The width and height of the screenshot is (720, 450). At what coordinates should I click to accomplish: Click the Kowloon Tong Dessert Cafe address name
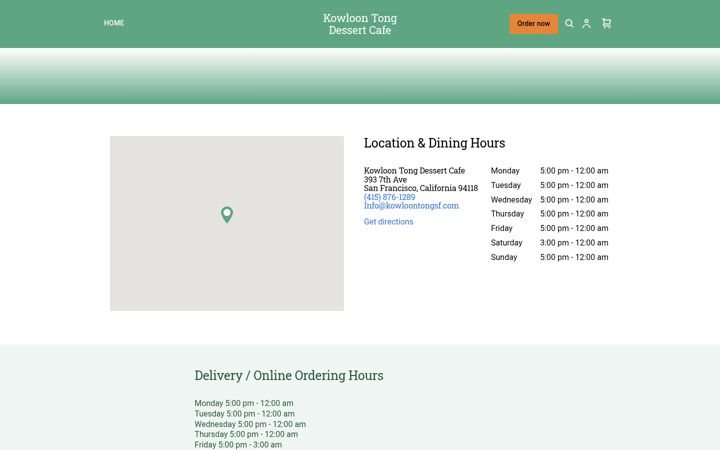(415, 171)
